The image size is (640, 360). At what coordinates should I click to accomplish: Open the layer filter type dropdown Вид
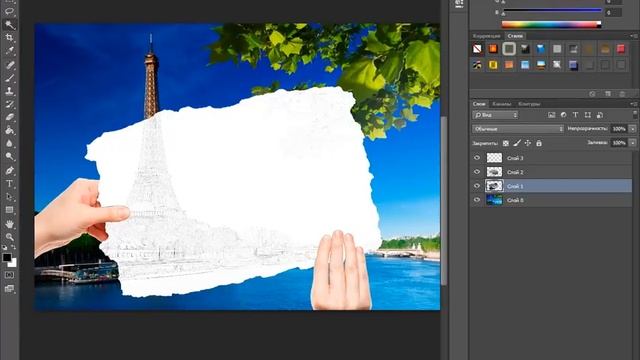pos(495,115)
